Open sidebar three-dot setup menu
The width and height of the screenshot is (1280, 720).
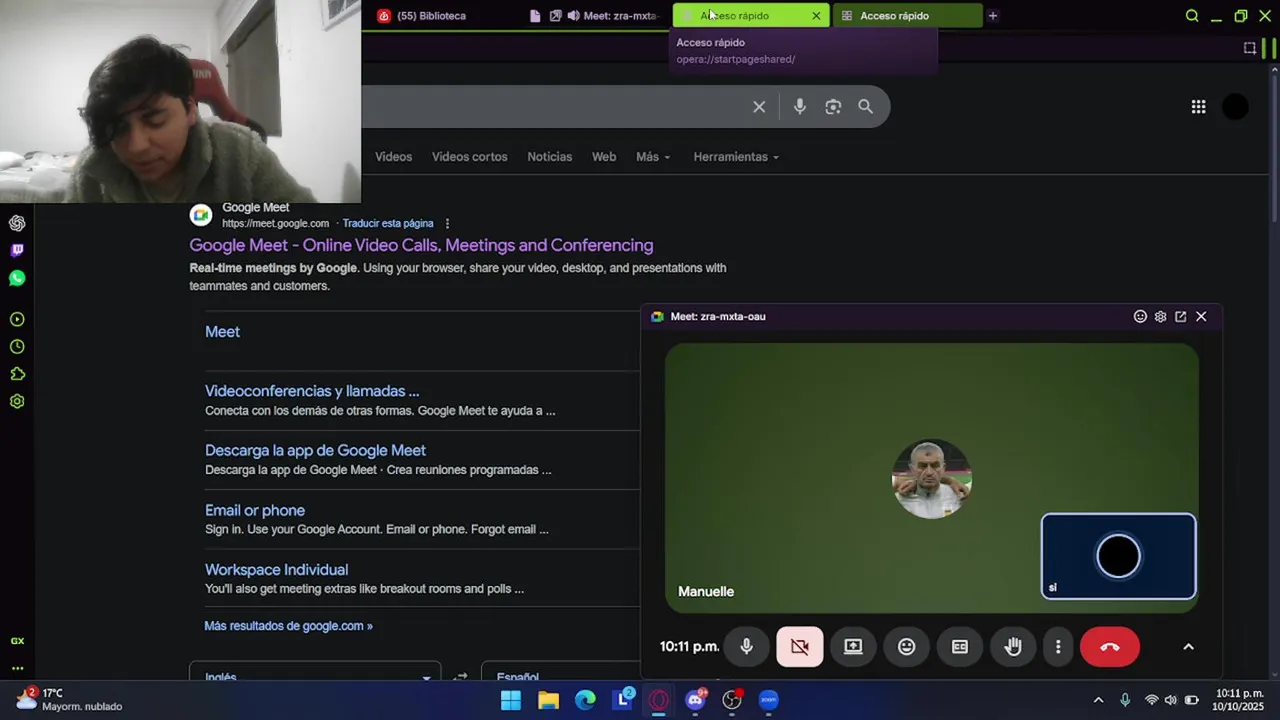(x=17, y=668)
